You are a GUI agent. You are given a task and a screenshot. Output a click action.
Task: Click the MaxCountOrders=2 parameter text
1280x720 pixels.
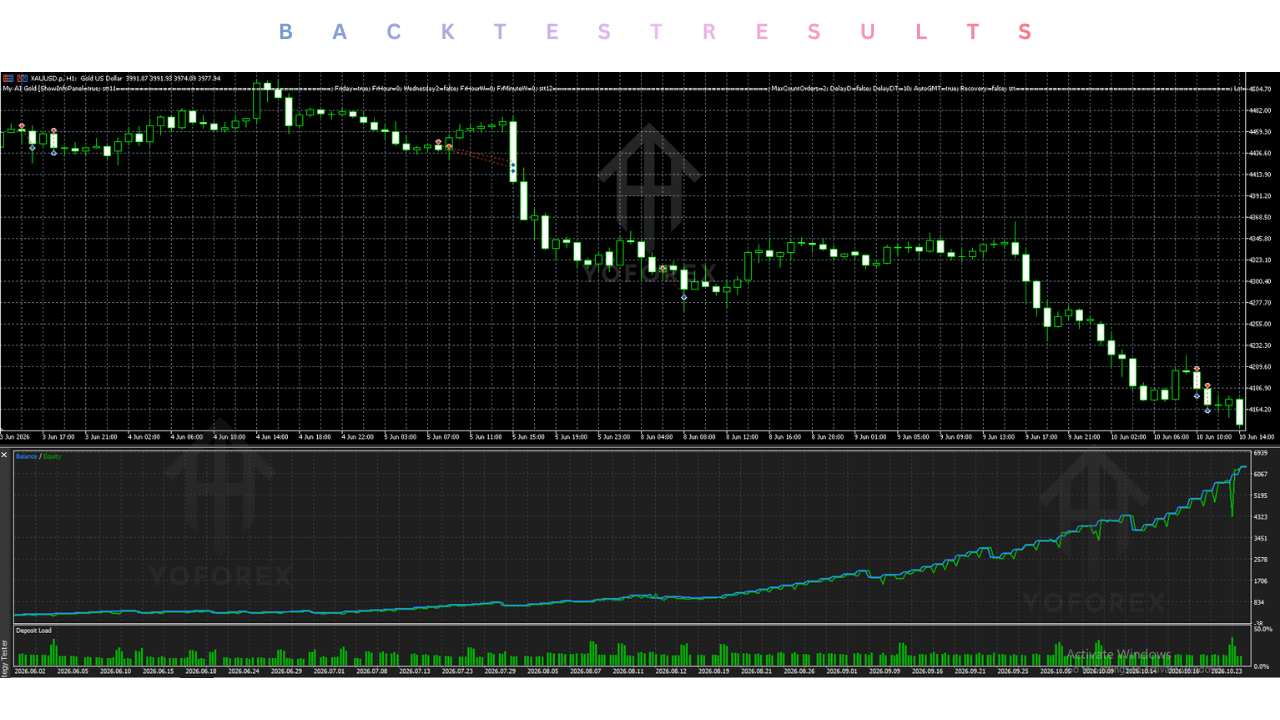coord(798,88)
